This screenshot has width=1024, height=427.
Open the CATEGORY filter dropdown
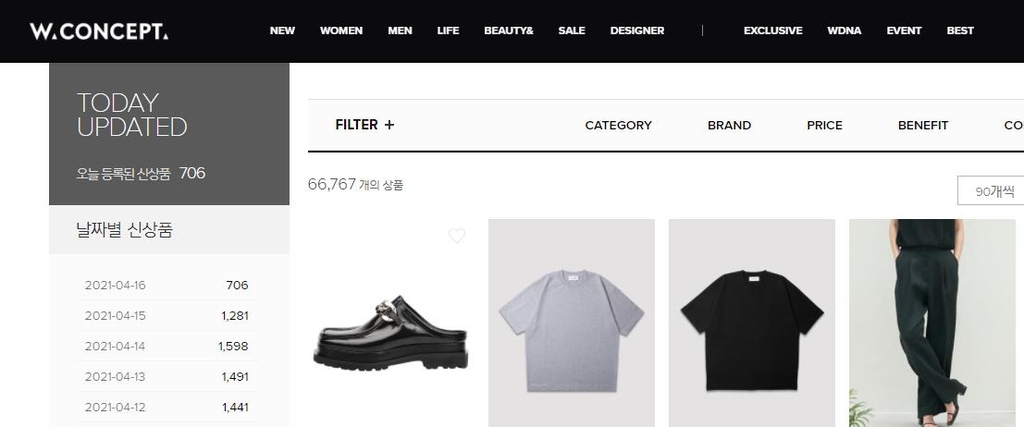pyautogui.click(x=618, y=125)
